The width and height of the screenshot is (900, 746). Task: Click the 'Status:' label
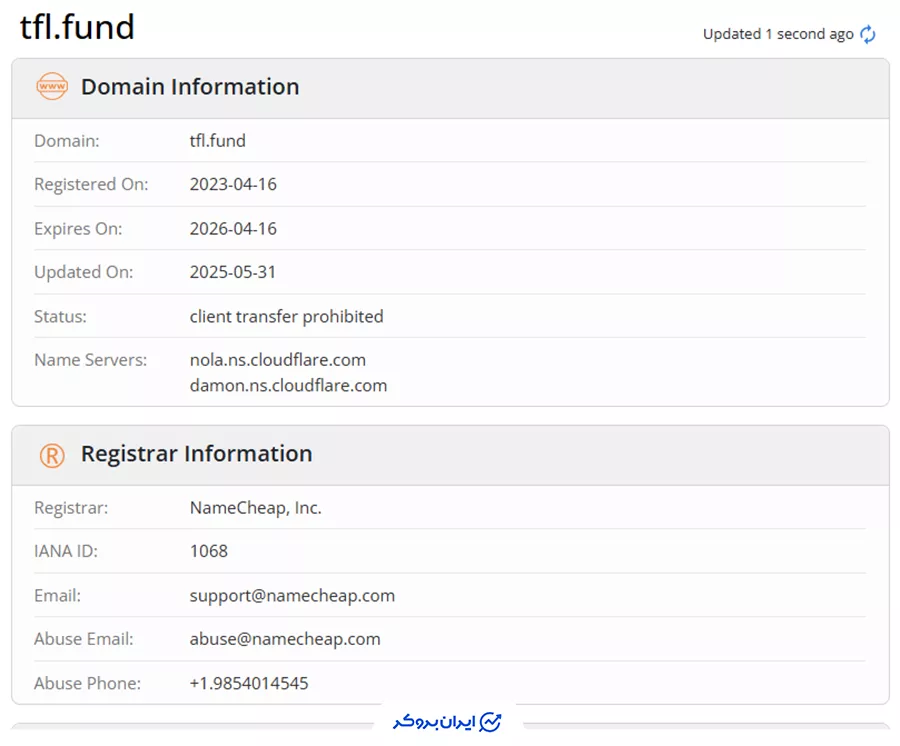click(x=60, y=317)
